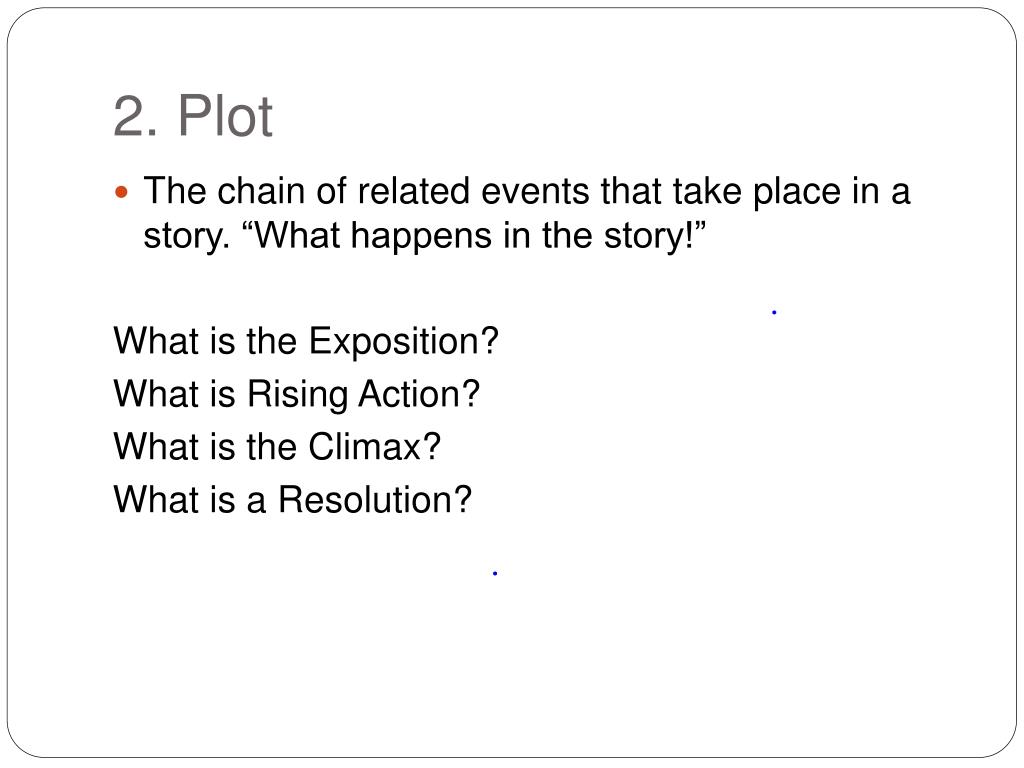
Task: Select the line 'What is Rising Action?'
Action: (x=296, y=394)
